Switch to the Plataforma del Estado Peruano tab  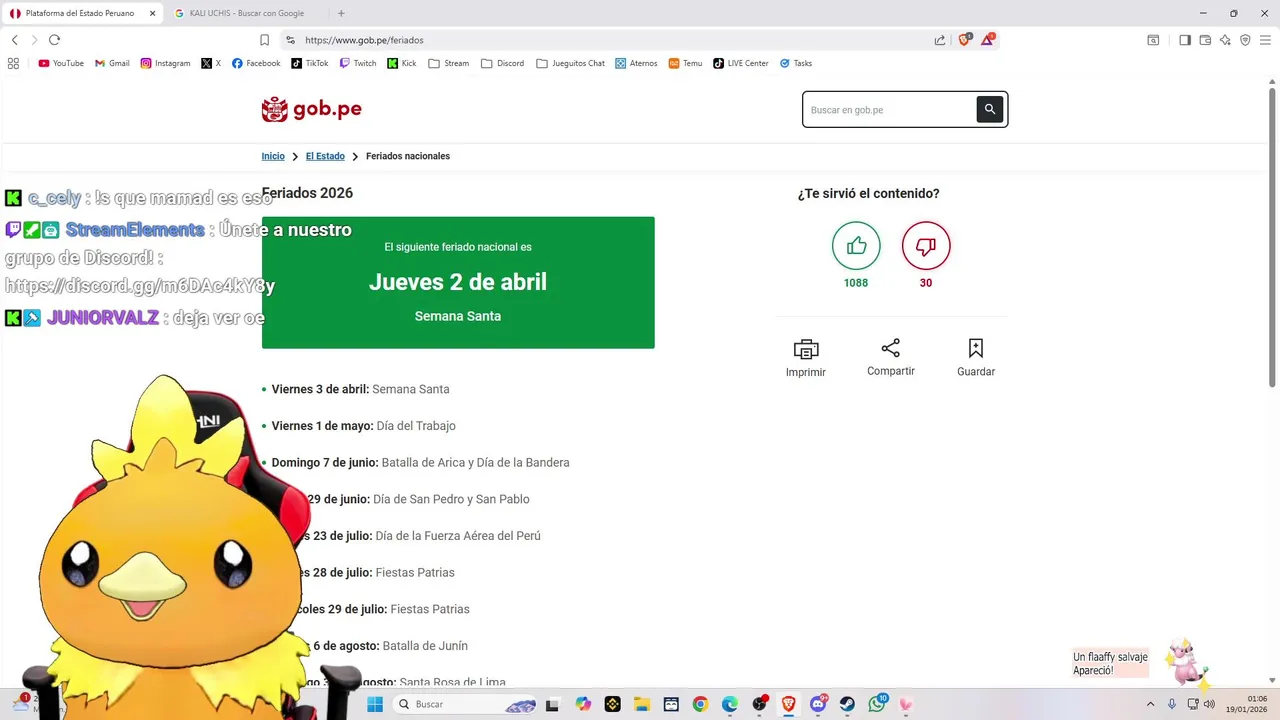78,13
